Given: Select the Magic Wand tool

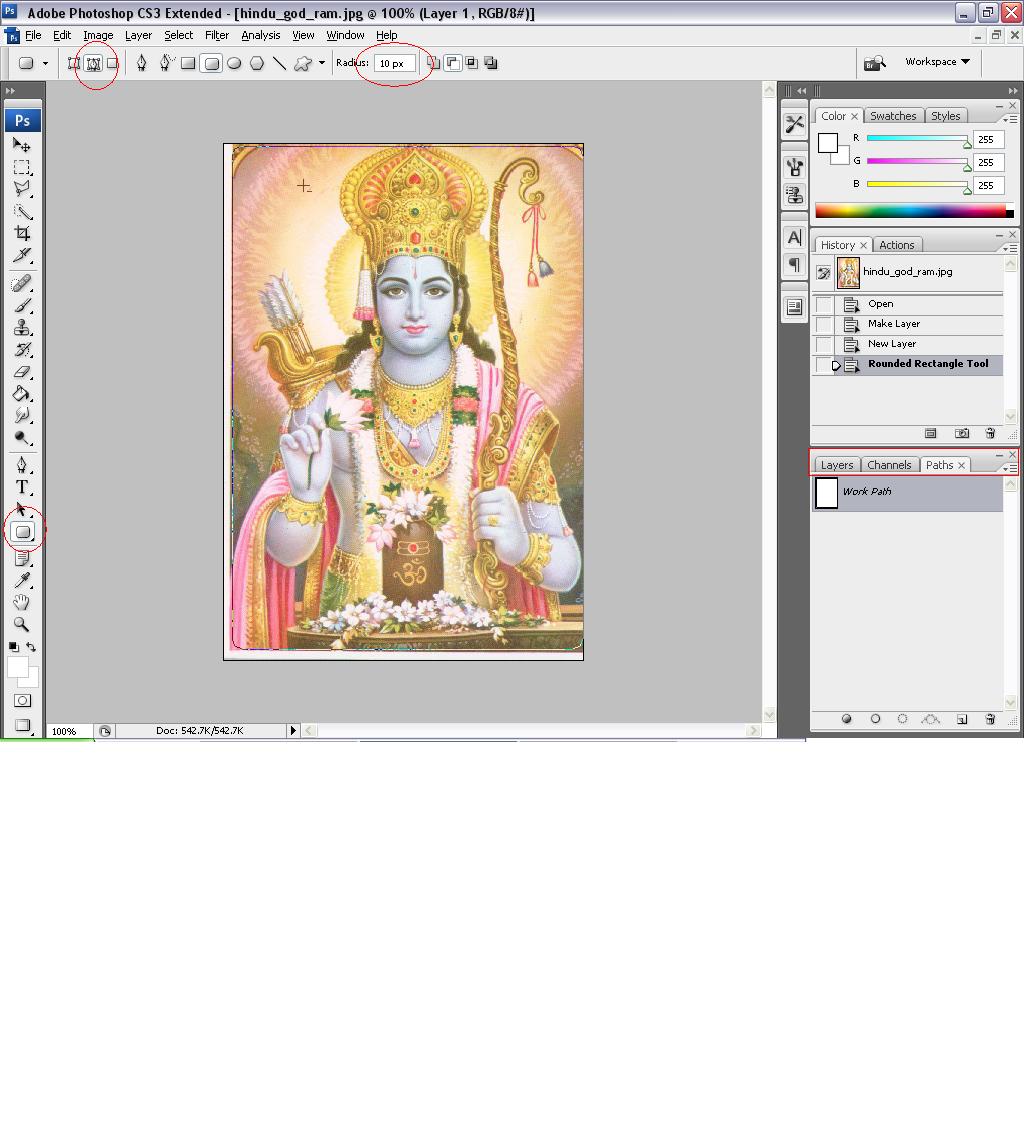Looking at the screenshot, I should (x=22, y=211).
